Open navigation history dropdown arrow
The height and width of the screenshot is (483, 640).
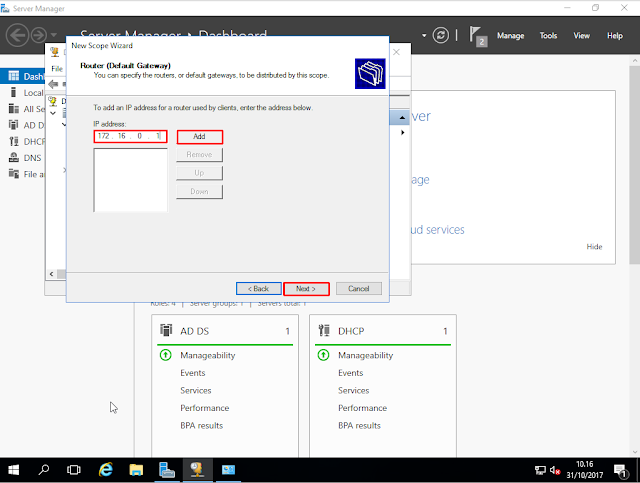(x=54, y=35)
